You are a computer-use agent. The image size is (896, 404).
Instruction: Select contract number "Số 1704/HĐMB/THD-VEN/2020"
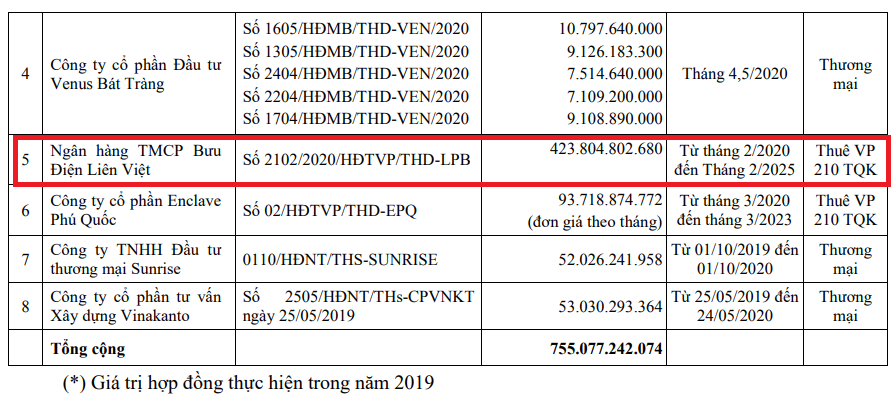point(356,118)
